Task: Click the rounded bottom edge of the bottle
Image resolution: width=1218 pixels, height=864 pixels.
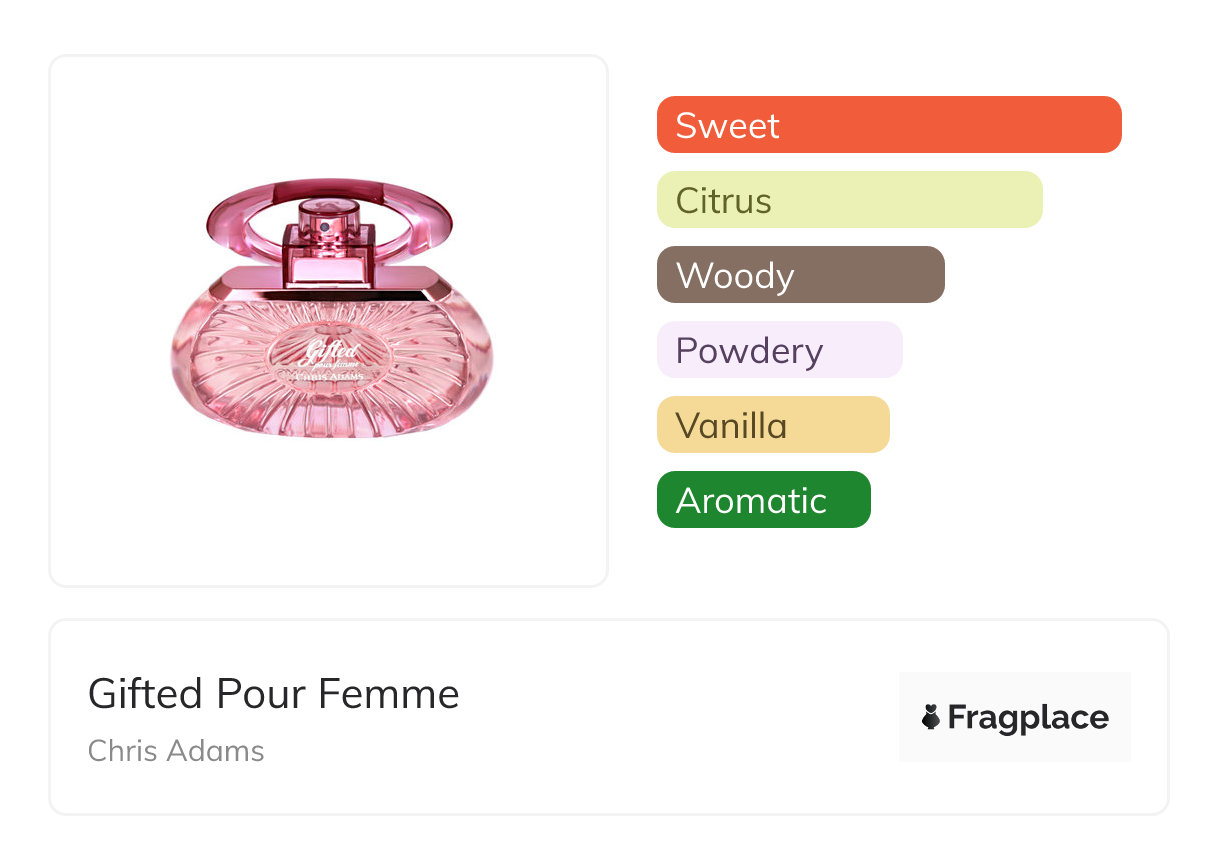Action: (330, 432)
